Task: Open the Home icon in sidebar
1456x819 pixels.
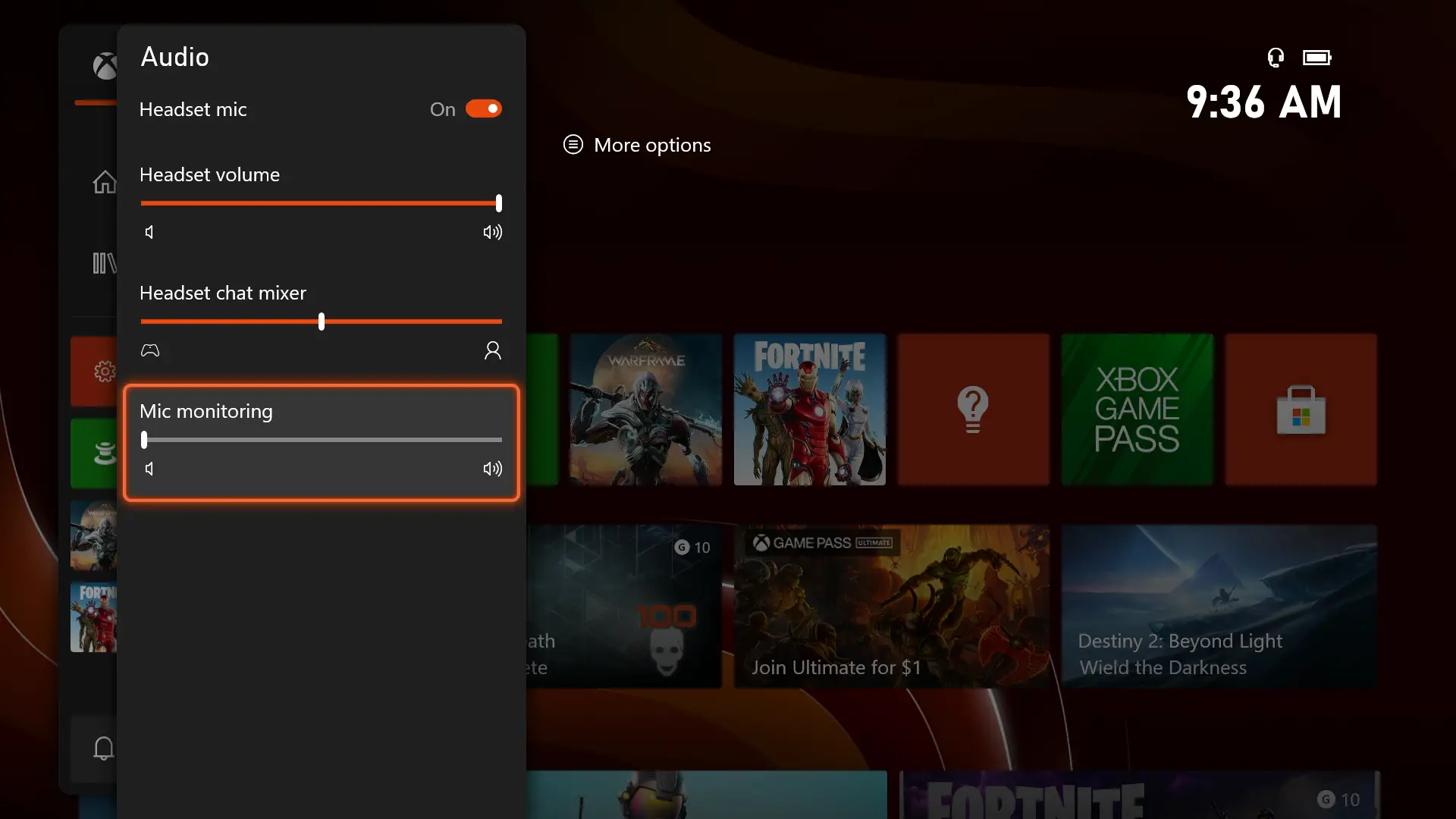Action: click(x=104, y=182)
